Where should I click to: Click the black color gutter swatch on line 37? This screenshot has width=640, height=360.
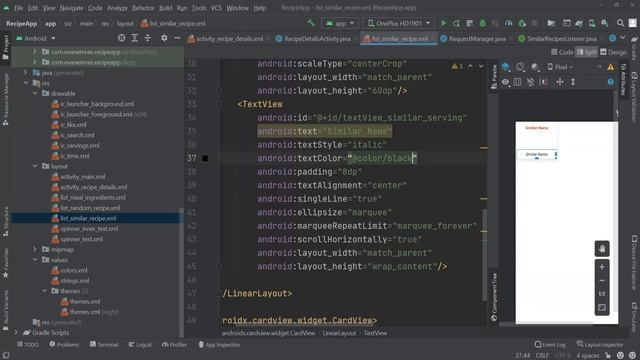click(205, 158)
